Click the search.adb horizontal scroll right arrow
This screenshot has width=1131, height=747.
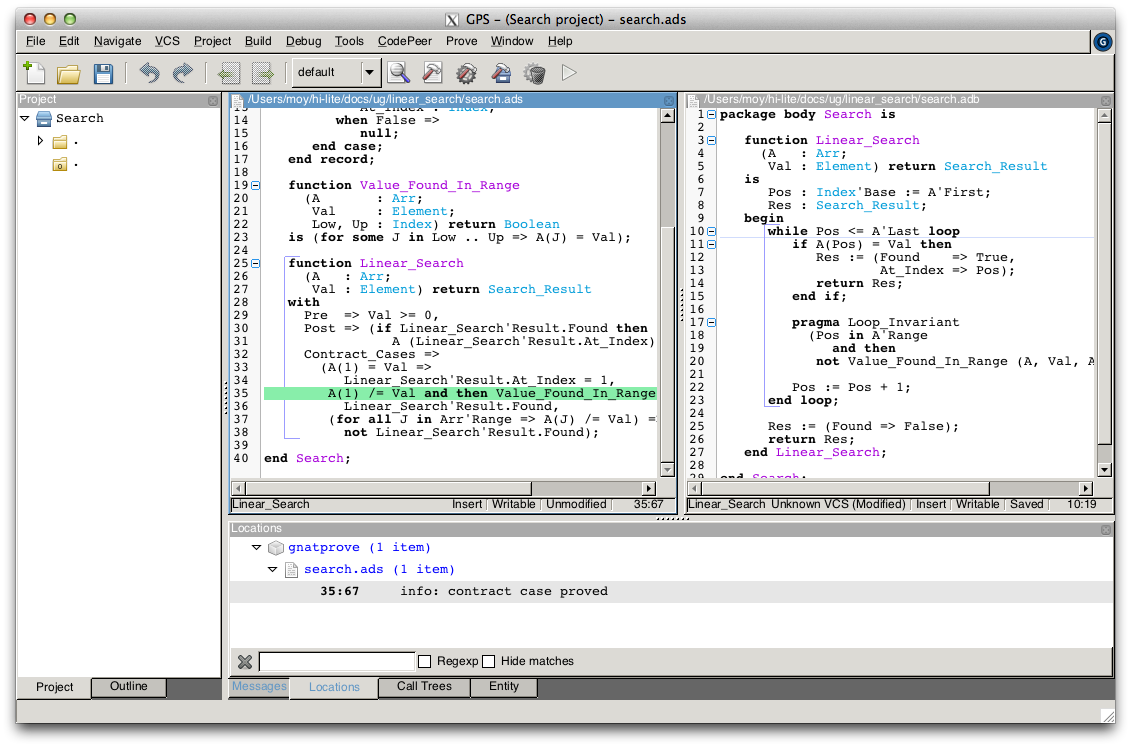pos(1086,489)
